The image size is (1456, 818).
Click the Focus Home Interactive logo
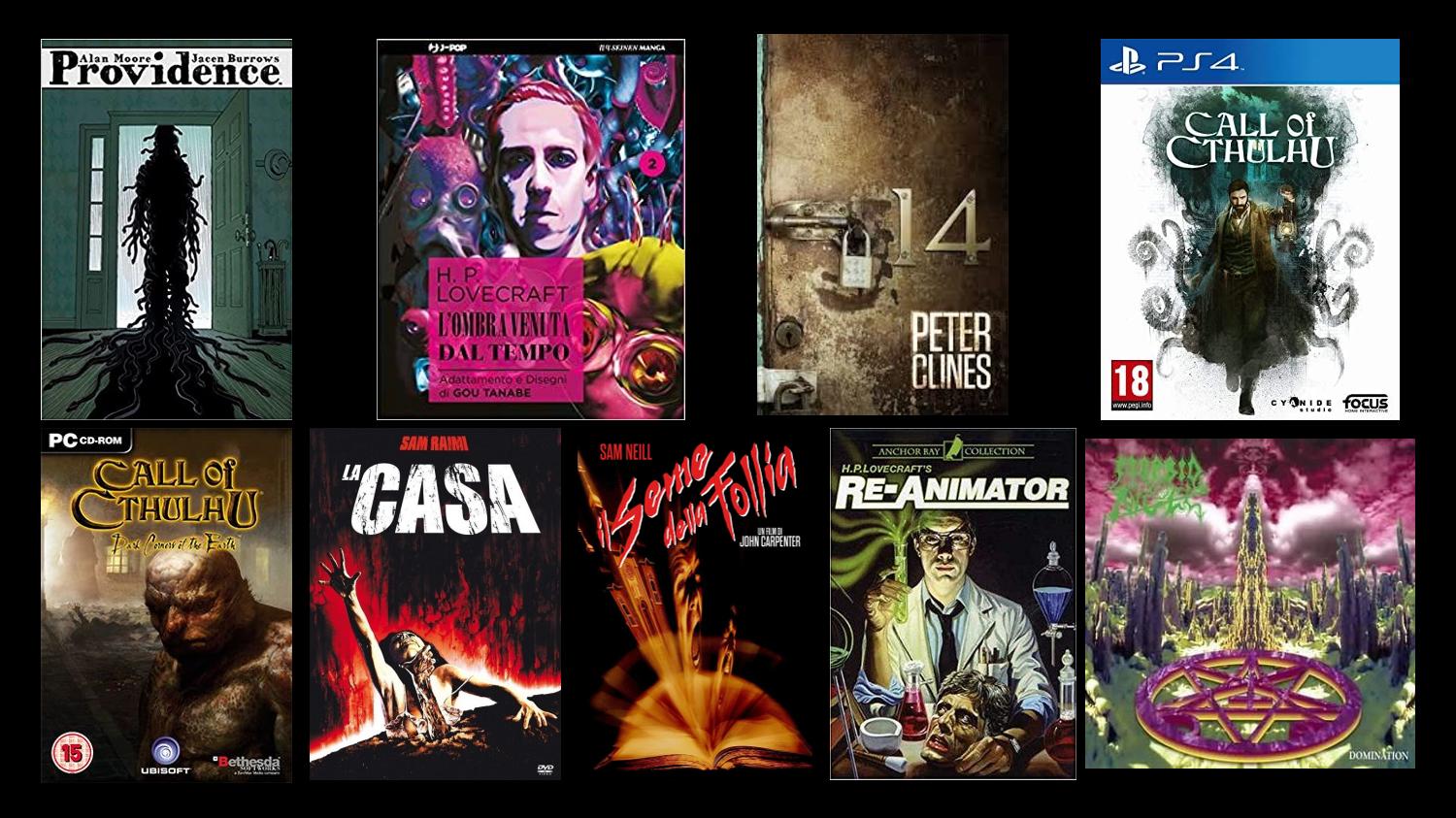pos(1365,403)
